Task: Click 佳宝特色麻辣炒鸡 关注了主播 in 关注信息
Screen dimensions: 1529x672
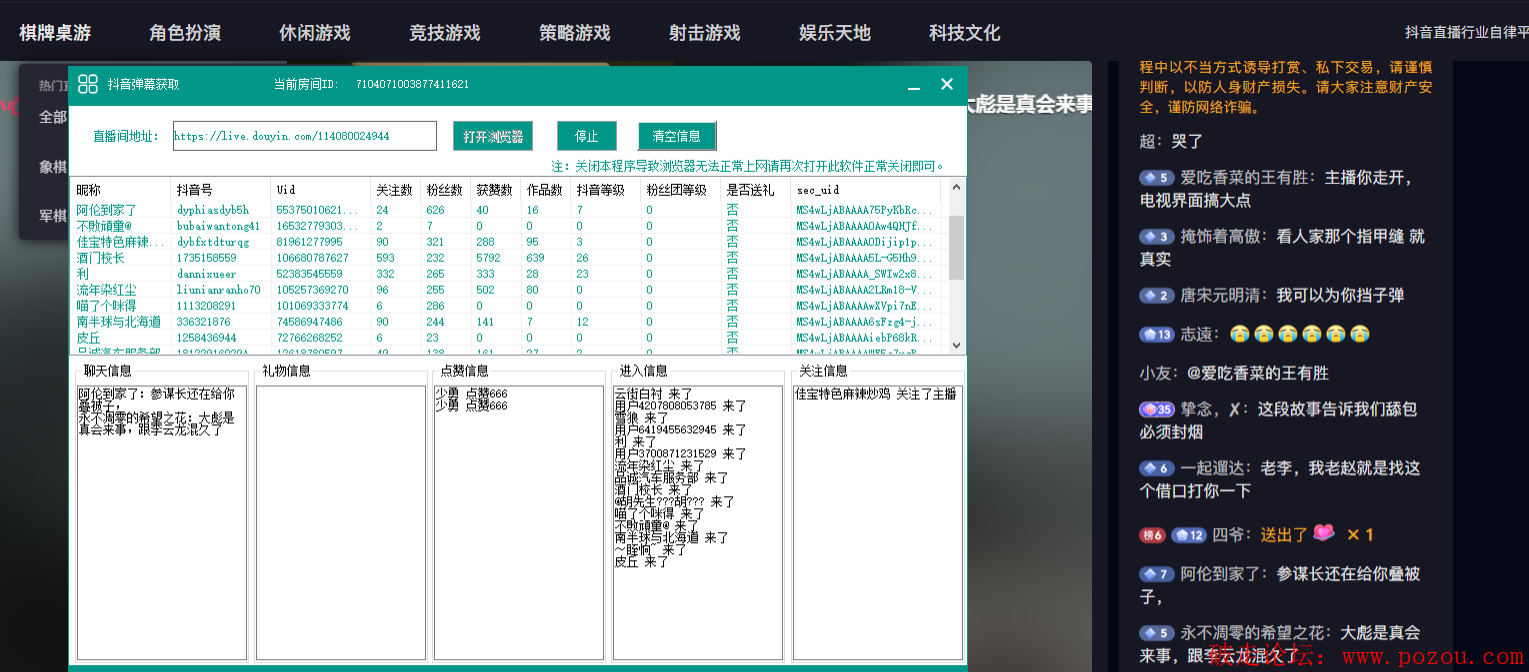Action: (876, 394)
